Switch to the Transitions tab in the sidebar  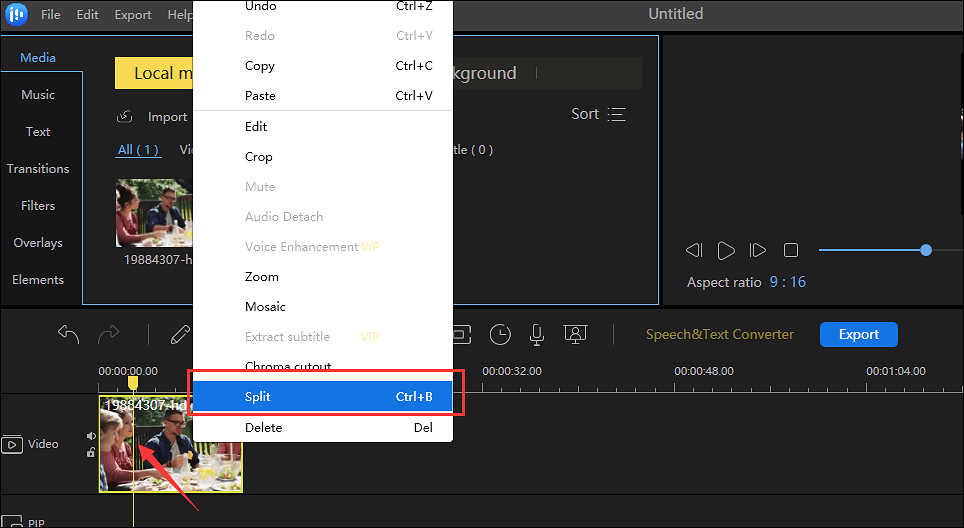click(x=38, y=169)
